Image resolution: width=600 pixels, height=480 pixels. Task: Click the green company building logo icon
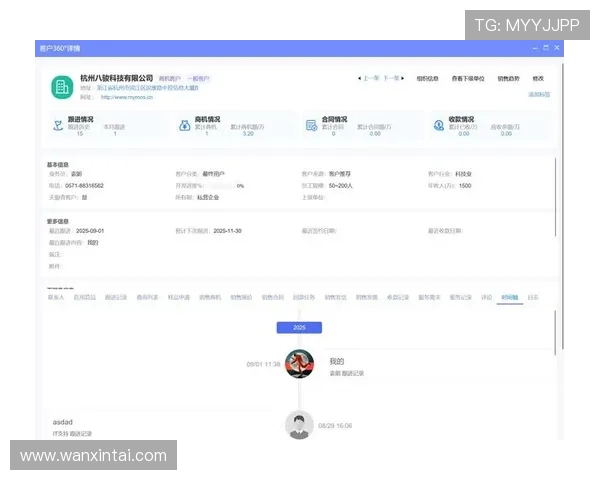62,87
